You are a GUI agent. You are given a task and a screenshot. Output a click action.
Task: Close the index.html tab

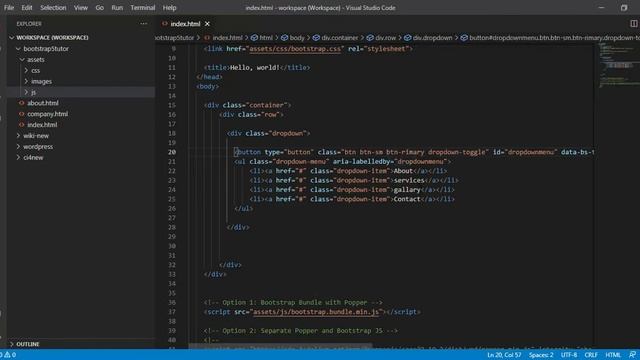coord(207,24)
